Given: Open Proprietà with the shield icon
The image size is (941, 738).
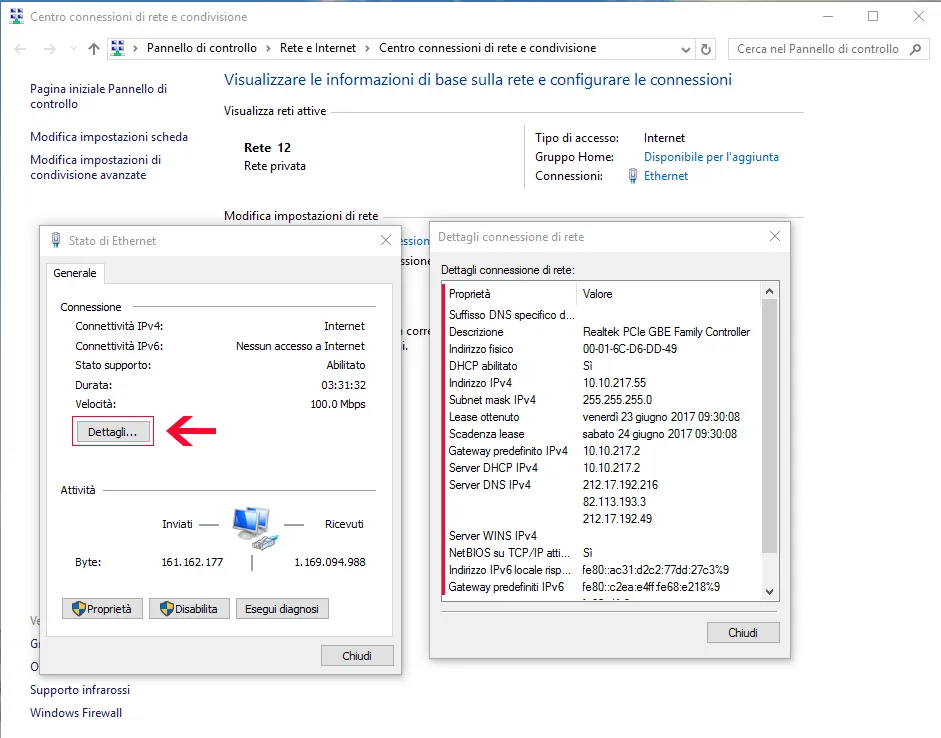Looking at the screenshot, I should coord(102,608).
